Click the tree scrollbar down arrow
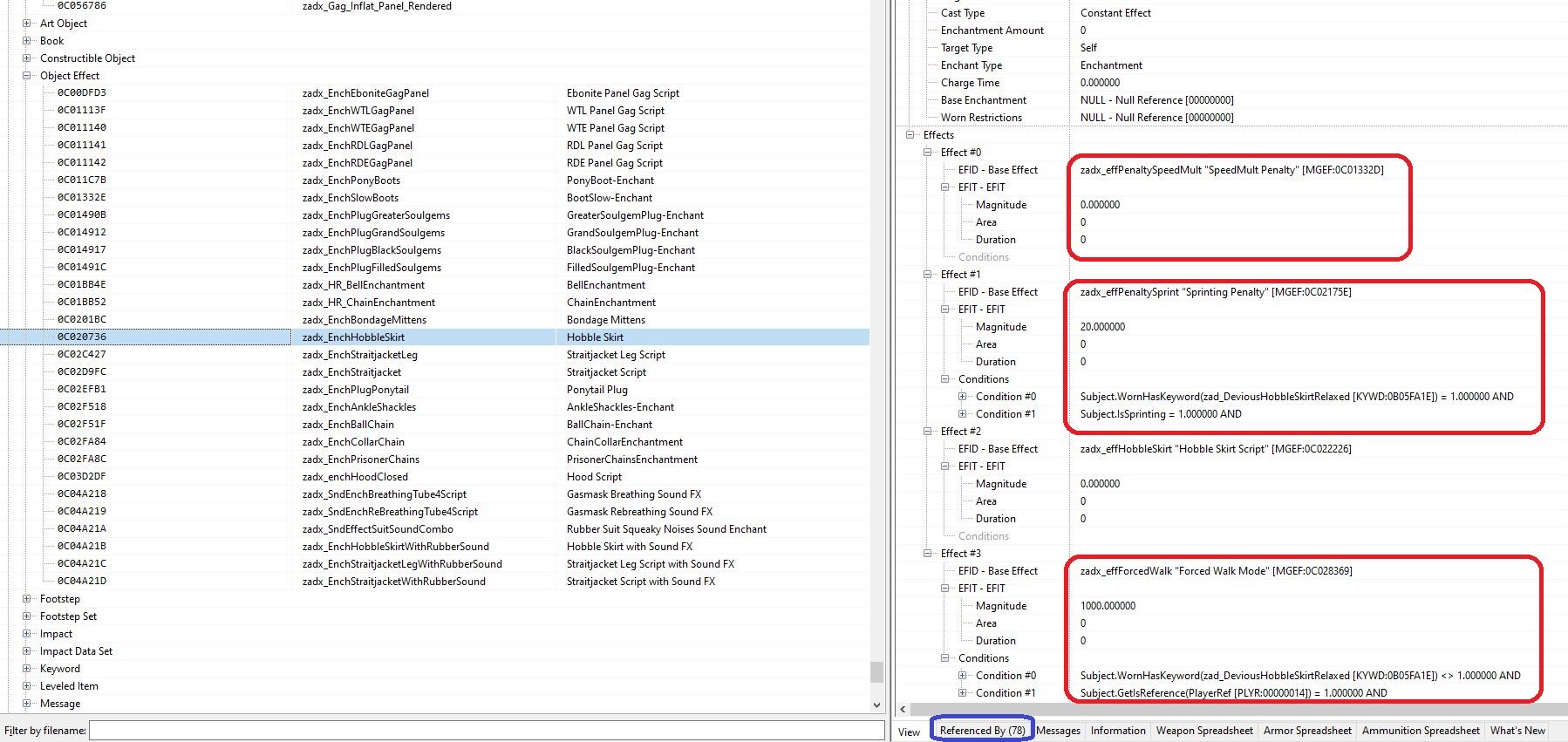The image size is (1568, 742). click(876, 705)
